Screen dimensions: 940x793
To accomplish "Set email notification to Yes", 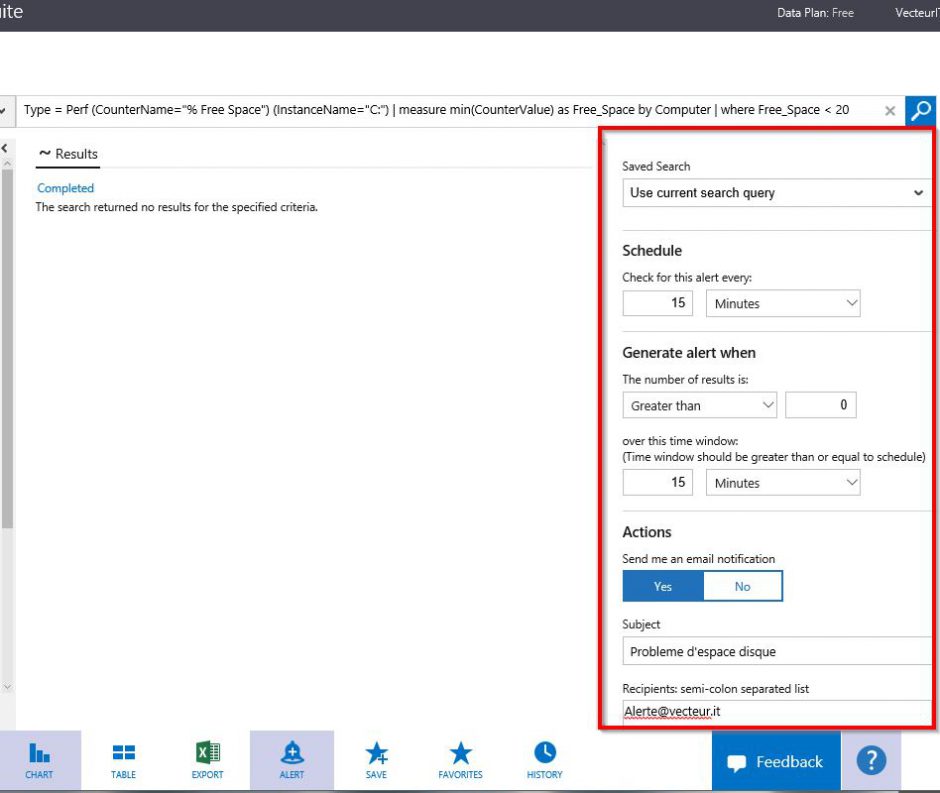I will pos(663,586).
